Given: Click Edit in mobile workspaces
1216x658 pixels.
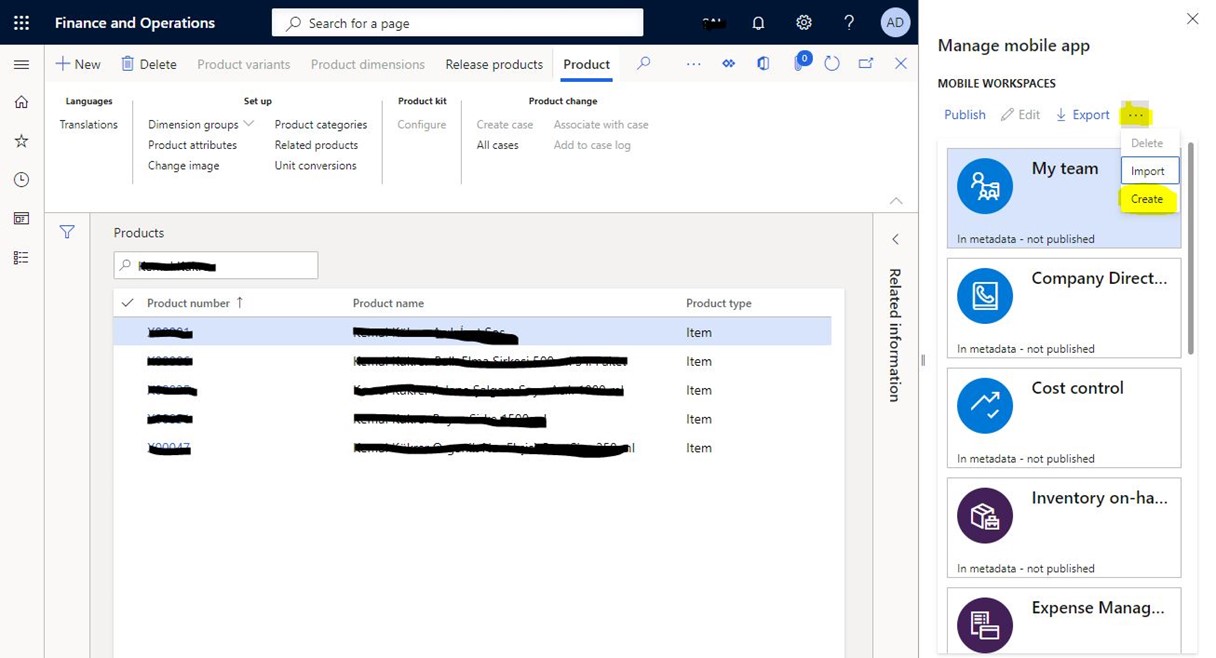Looking at the screenshot, I should pyautogui.click(x=1020, y=115).
